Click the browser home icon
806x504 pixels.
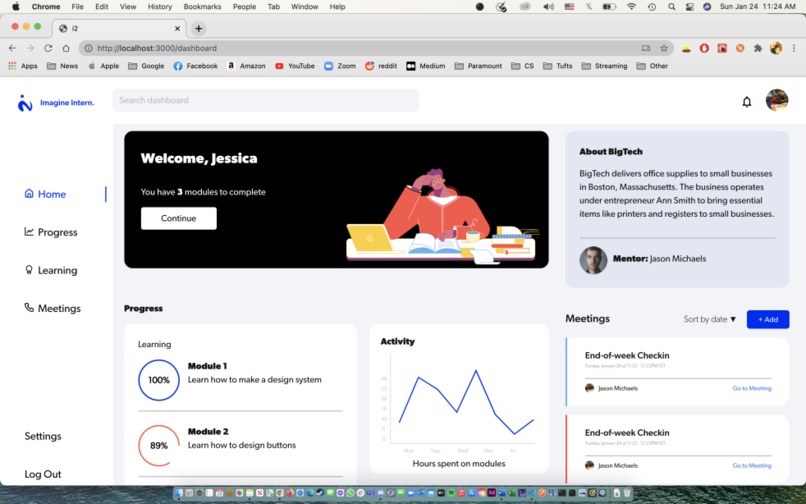click(66, 48)
